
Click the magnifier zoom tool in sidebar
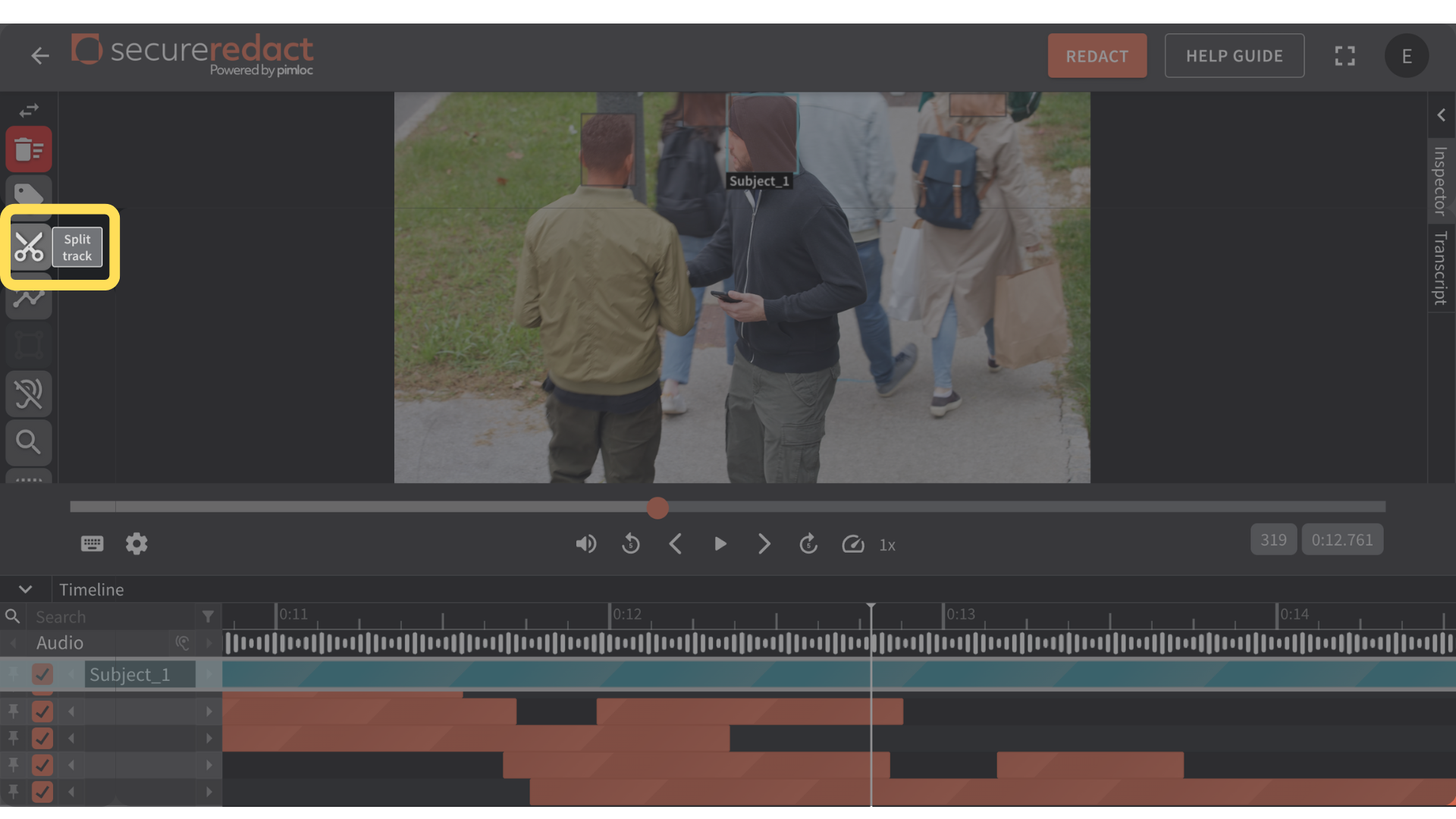pyautogui.click(x=30, y=441)
